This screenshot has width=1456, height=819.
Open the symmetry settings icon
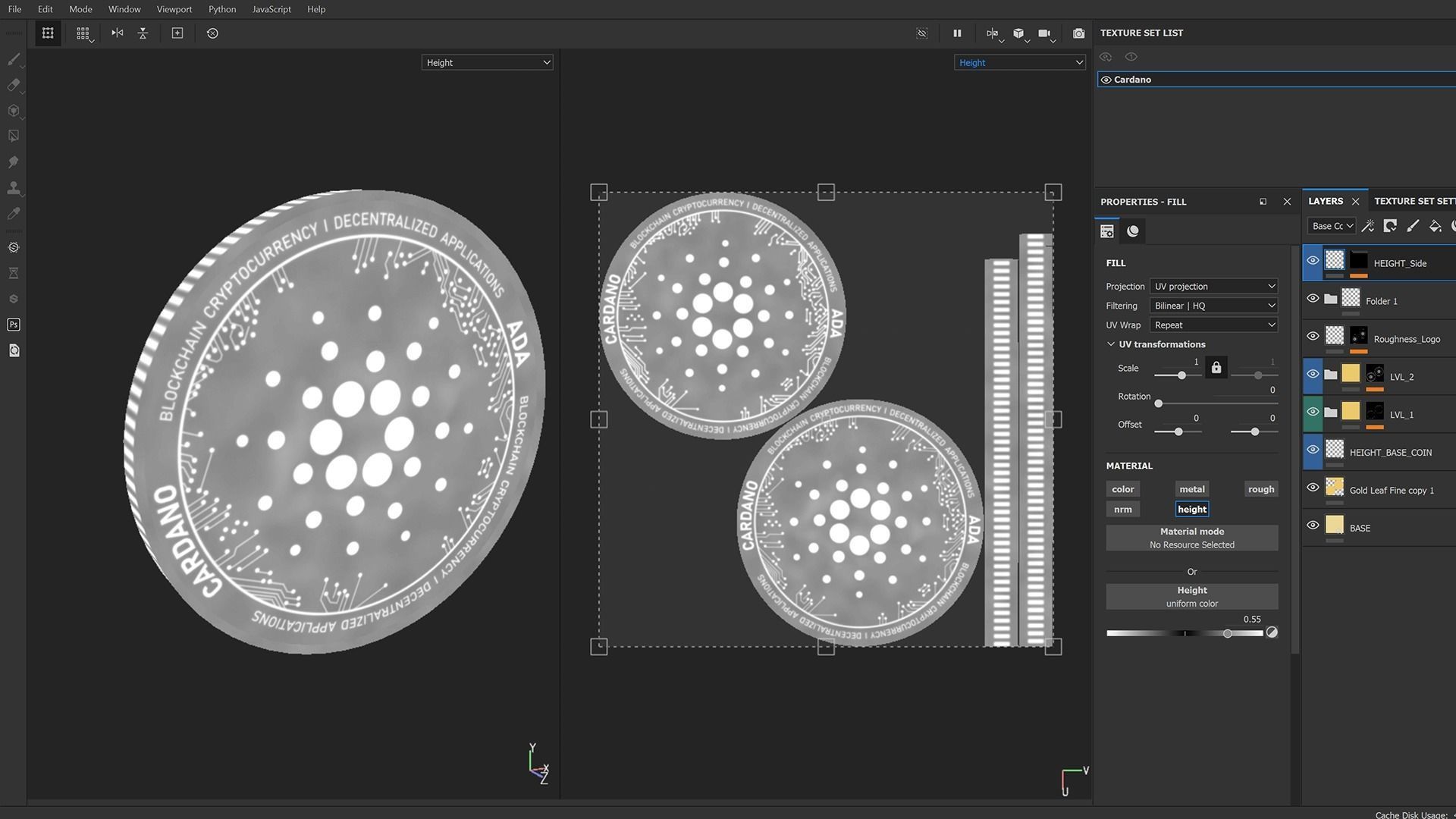pyautogui.click(x=993, y=33)
